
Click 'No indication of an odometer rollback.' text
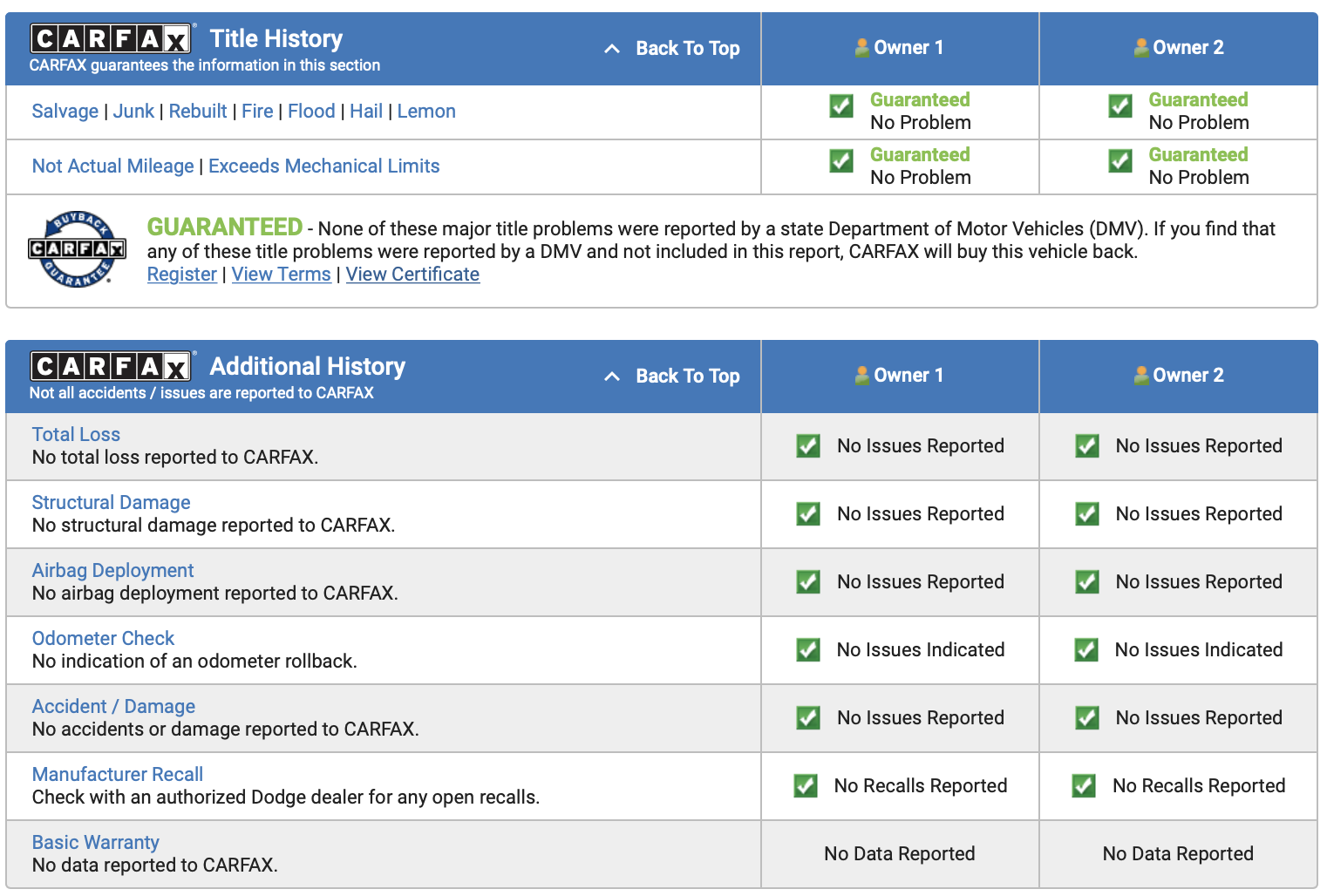pos(194,662)
